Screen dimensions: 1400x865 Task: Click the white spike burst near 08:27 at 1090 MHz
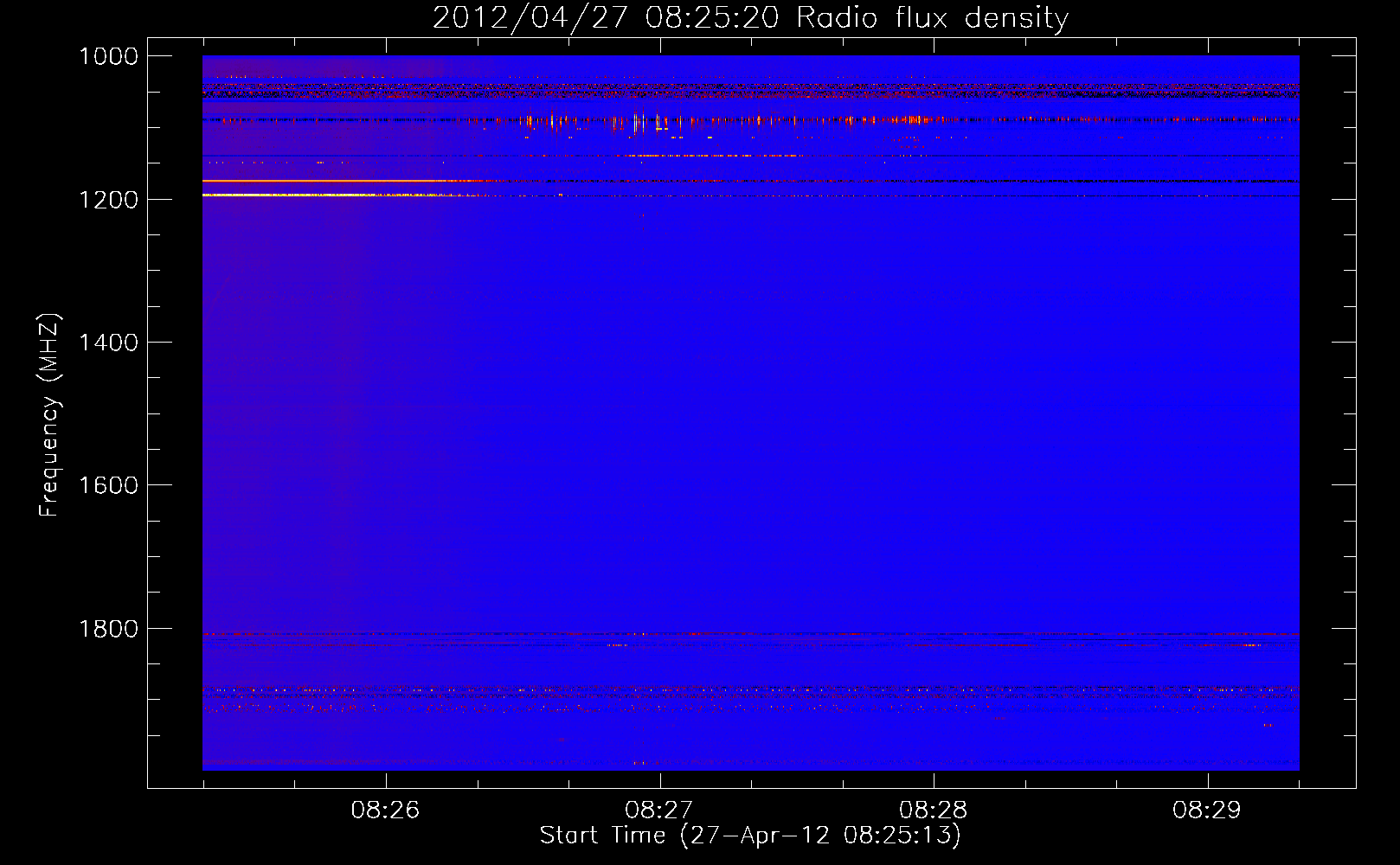(x=639, y=122)
